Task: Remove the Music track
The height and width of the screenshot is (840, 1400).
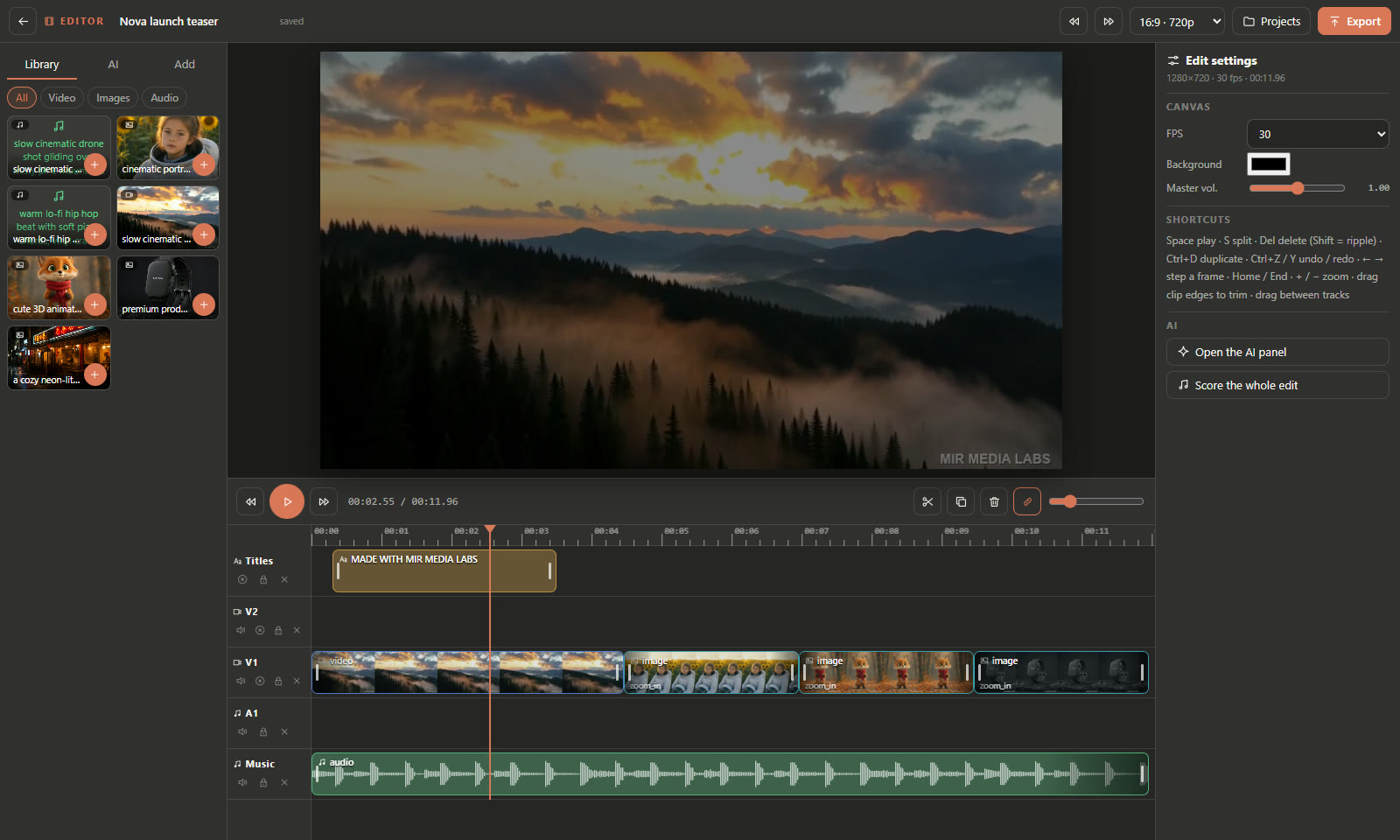Action: (x=284, y=782)
